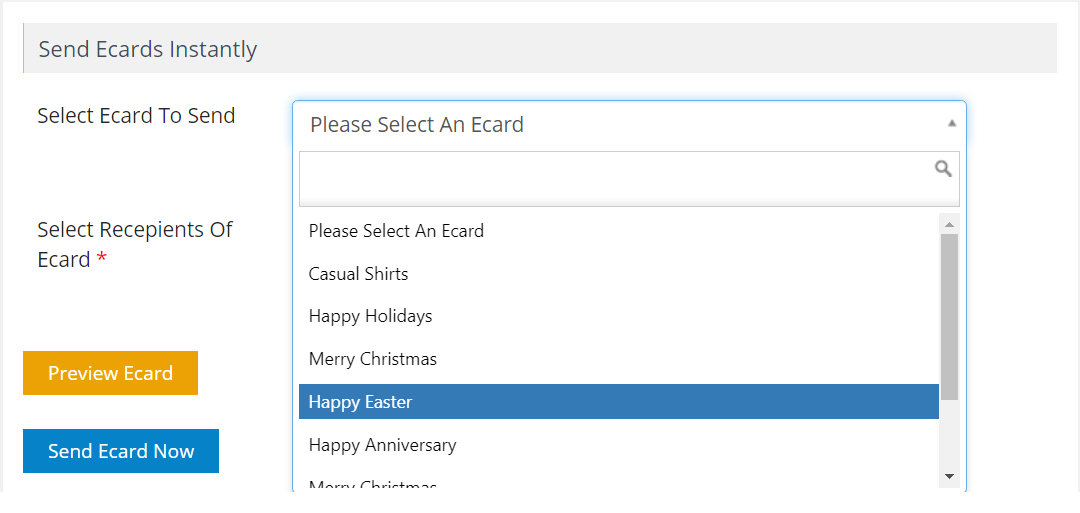1080x513 pixels.
Task: Click the Preview Ecard button
Action: pyautogui.click(x=110, y=373)
